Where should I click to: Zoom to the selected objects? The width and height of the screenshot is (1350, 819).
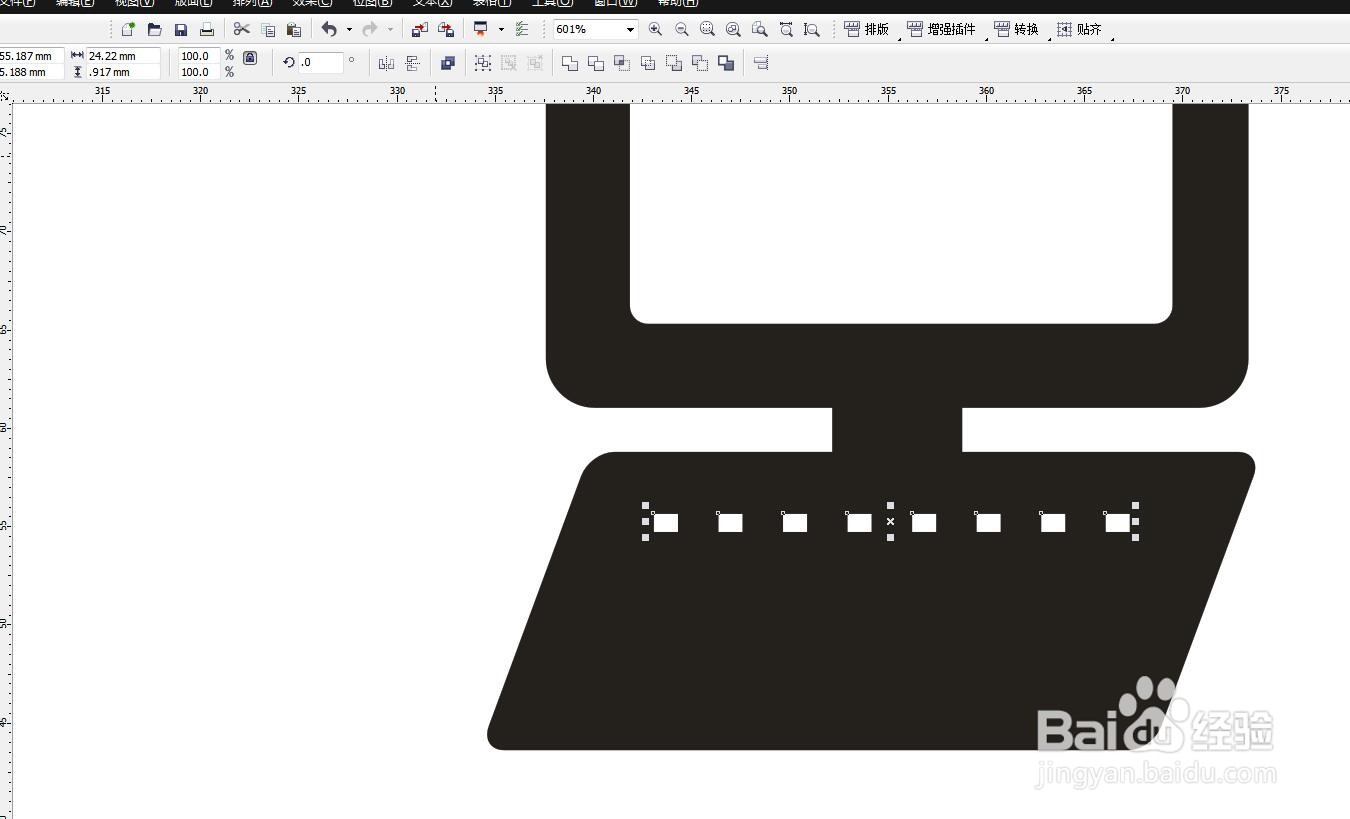click(x=708, y=30)
